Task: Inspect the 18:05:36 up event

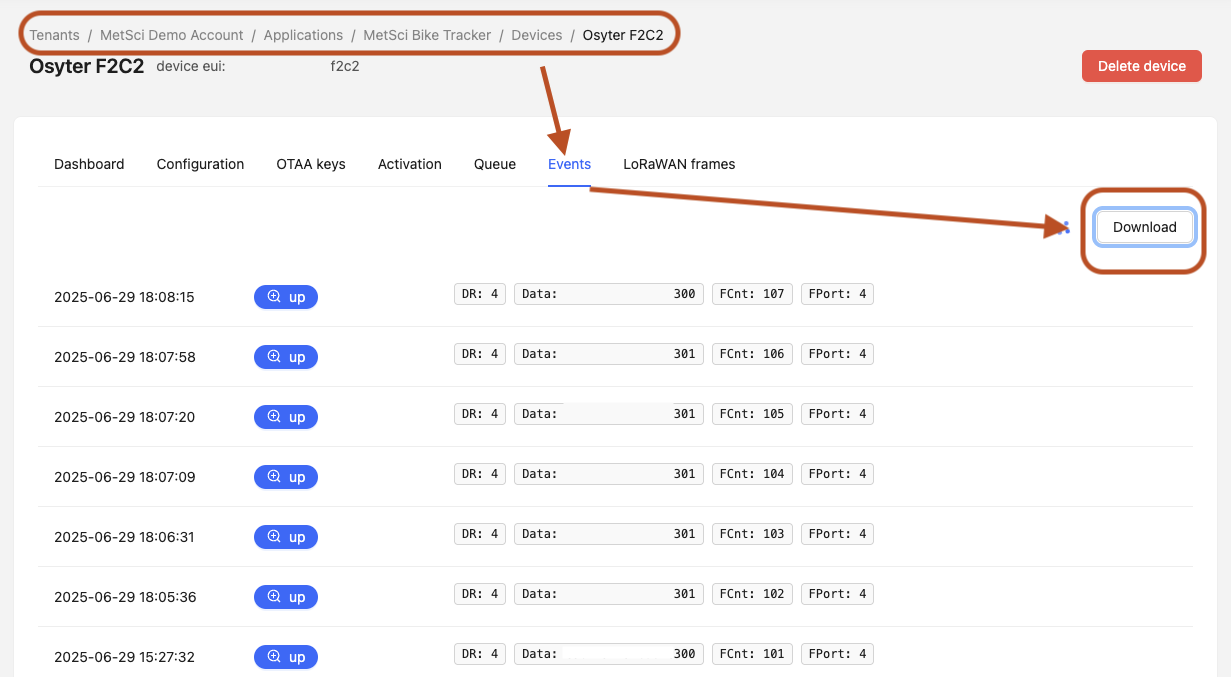Action: [x=285, y=597]
